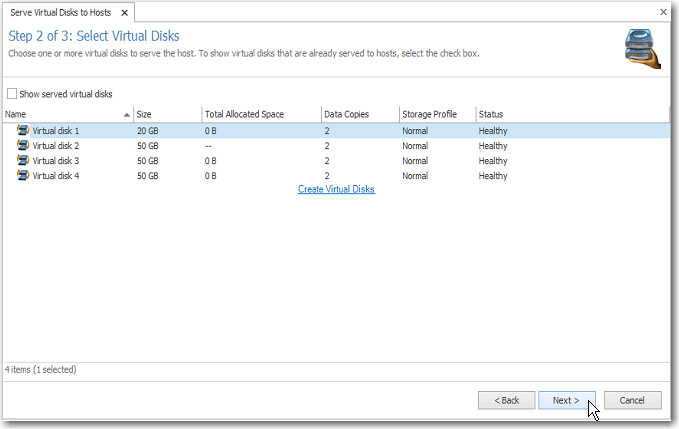The height and width of the screenshot is (429, 679).
Task: Sort list by Name column header
Action: click(x=60, y=115)
